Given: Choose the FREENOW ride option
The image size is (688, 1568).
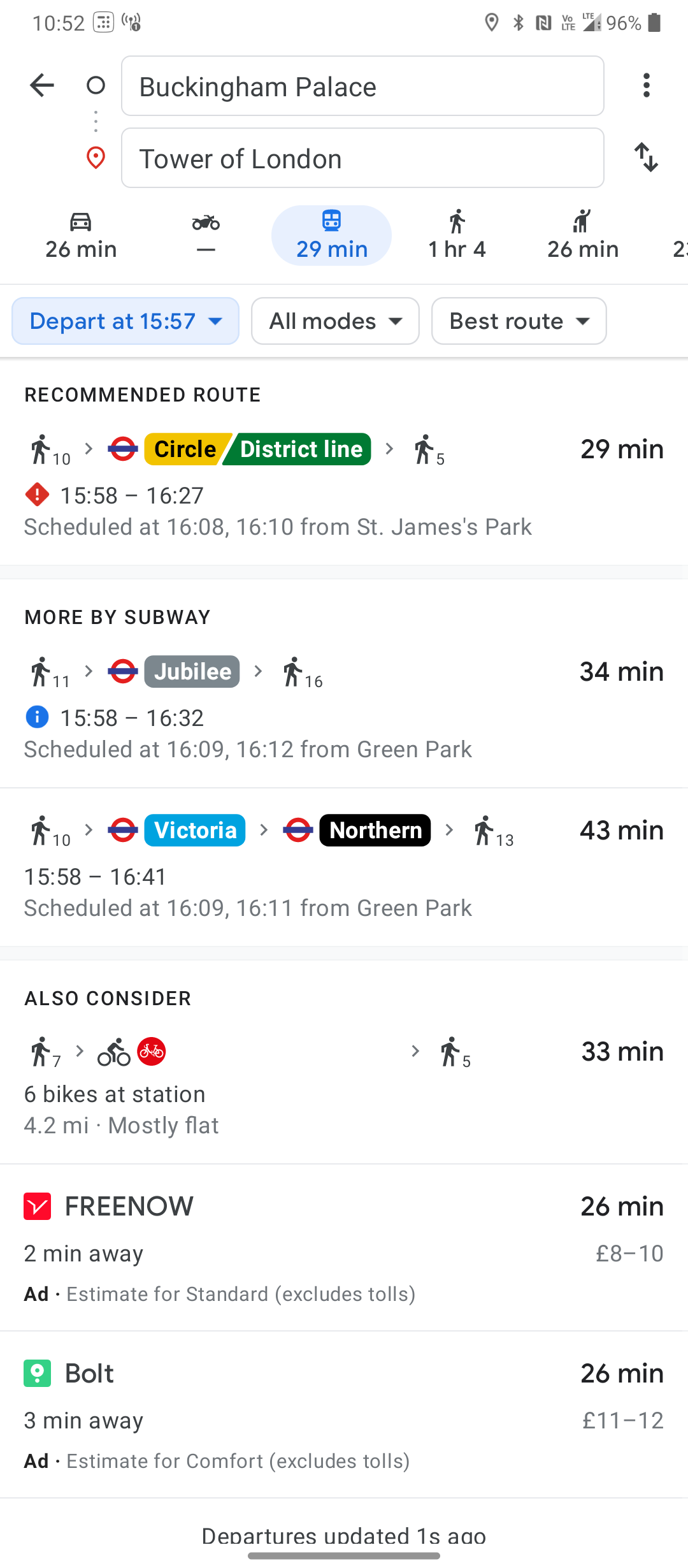Looking at the screenshot, I should point(344,1247).
